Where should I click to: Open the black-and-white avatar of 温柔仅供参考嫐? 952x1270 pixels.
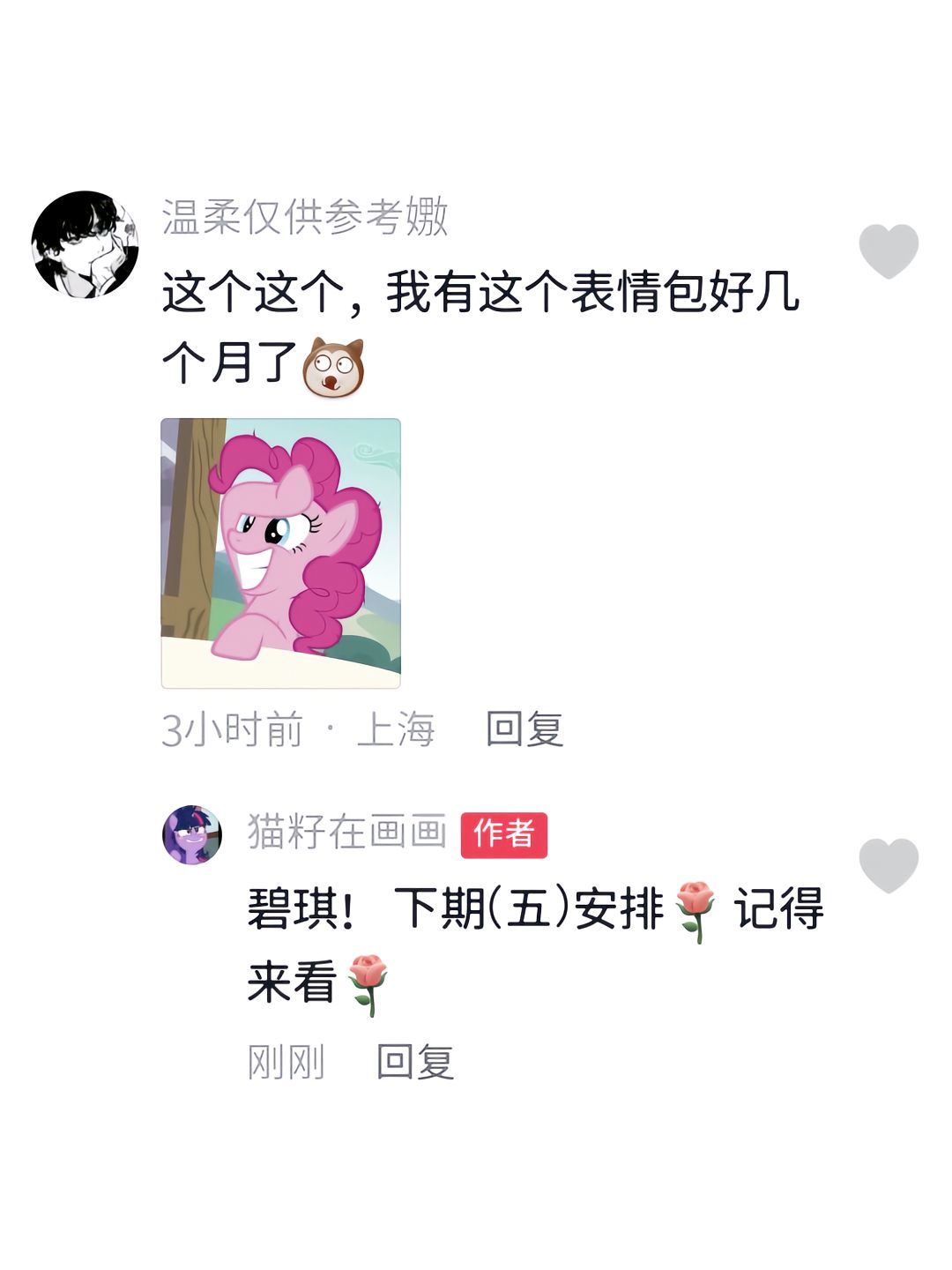point(85,244)
